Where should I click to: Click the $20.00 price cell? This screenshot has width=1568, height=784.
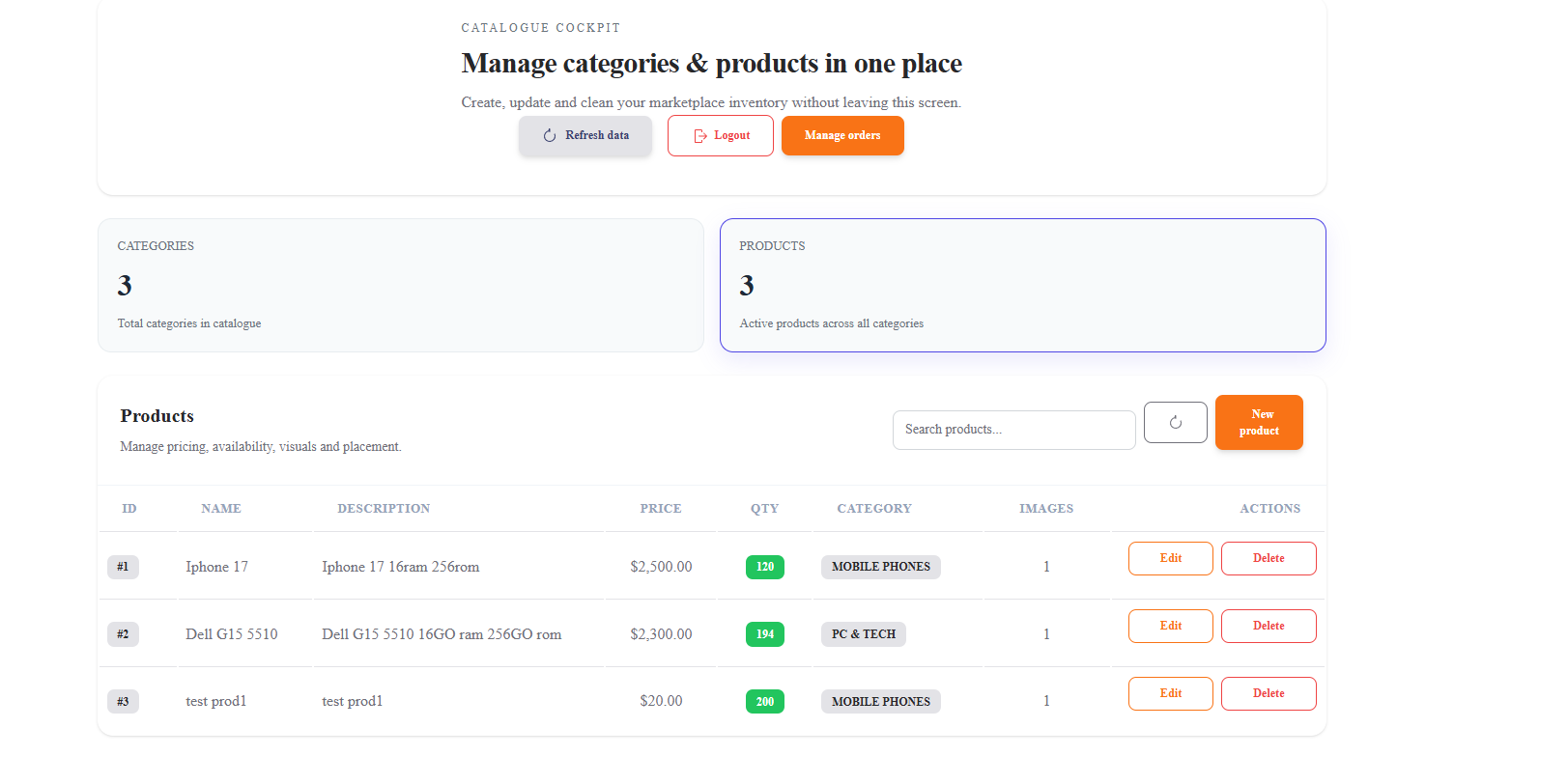[x=661, y=701]
